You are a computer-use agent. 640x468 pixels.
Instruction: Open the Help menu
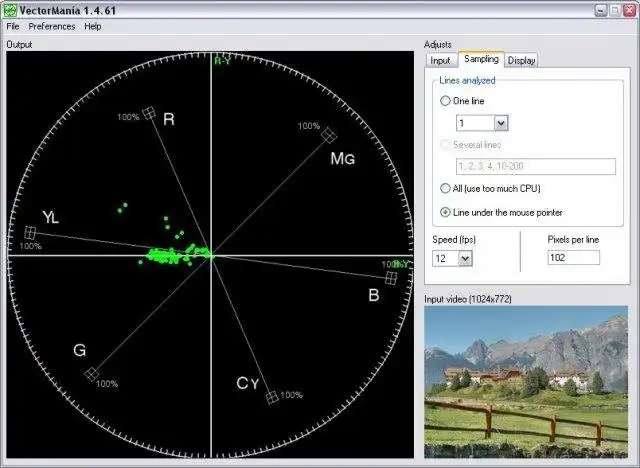(x=93, y=27)
